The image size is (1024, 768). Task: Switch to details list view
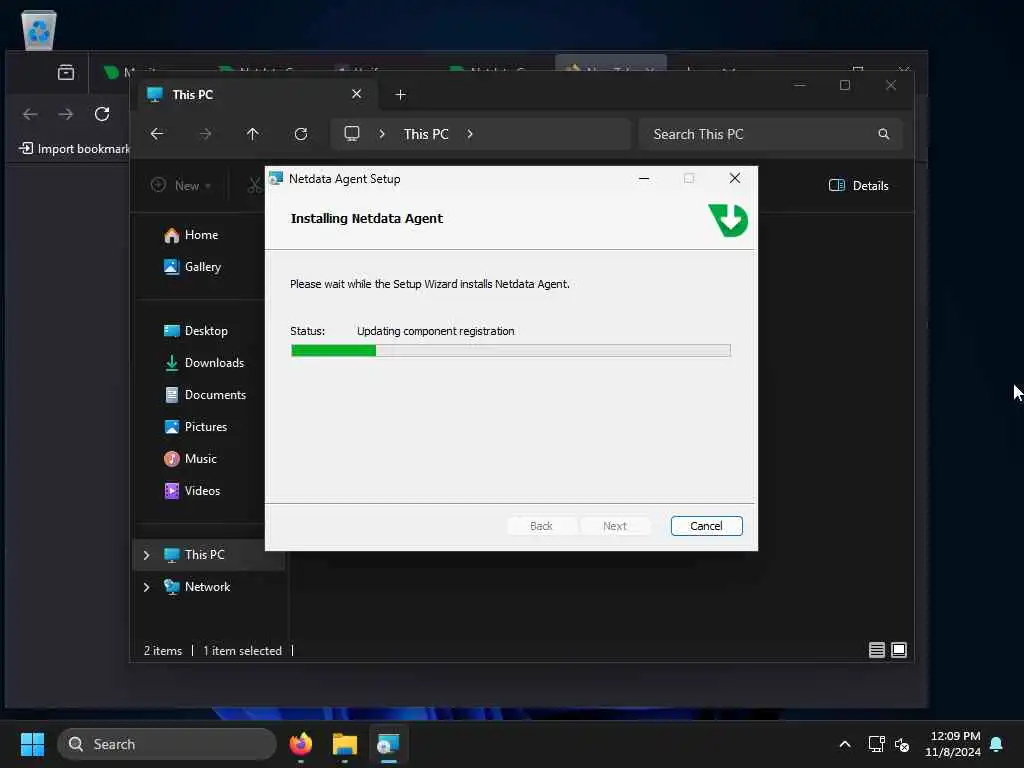pyautogui.click(x=876, y=650)
